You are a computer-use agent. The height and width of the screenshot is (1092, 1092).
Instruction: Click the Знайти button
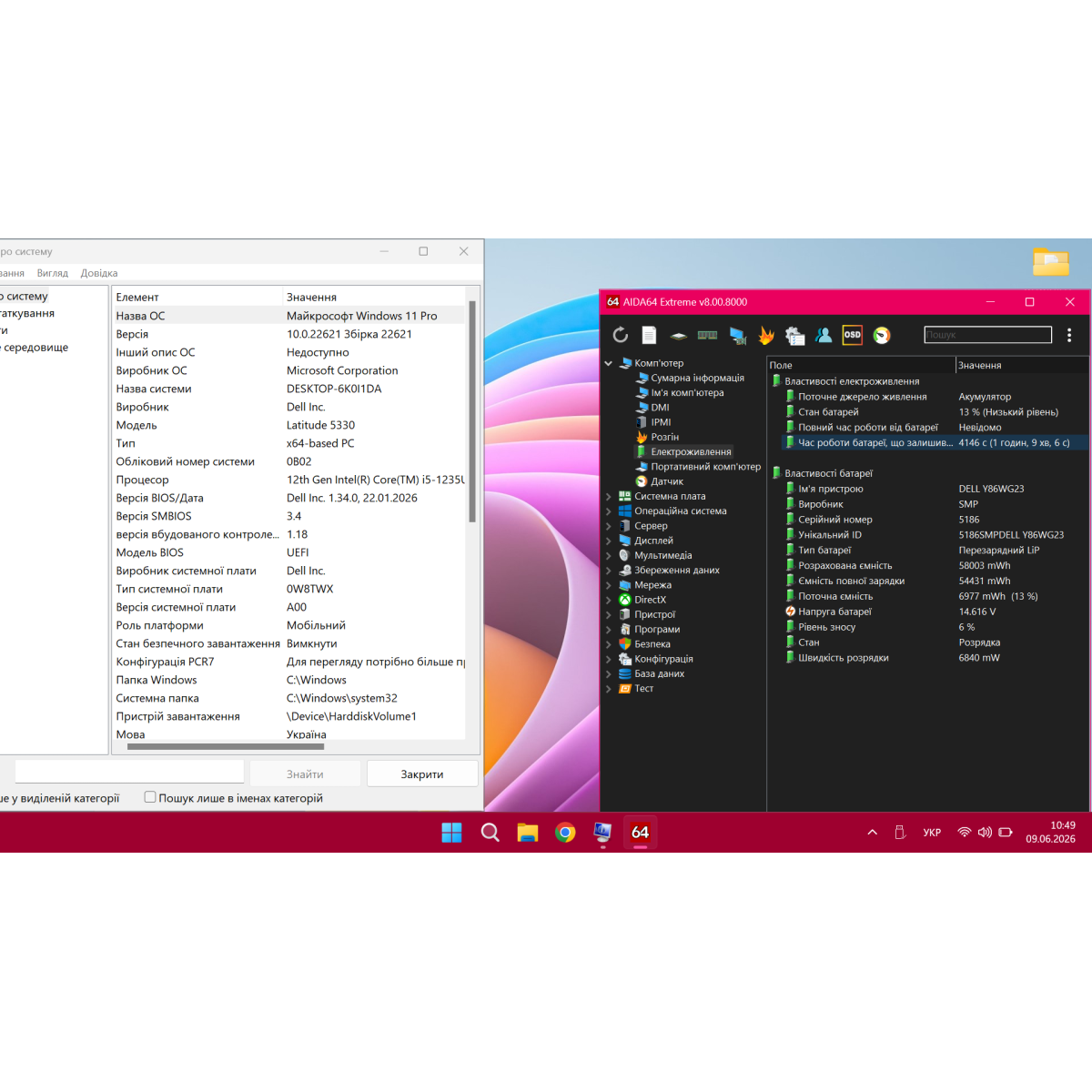pyautogui.click(x=305, y=774)
